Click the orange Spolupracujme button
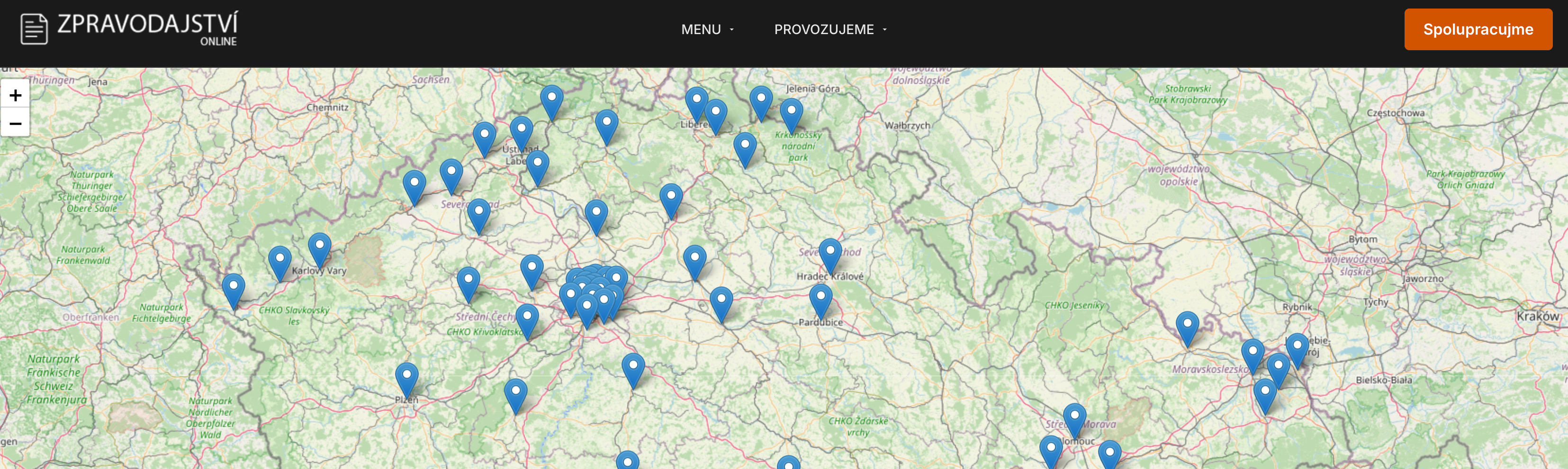This screenshot has width=1568, height=469. (1478, 29)
